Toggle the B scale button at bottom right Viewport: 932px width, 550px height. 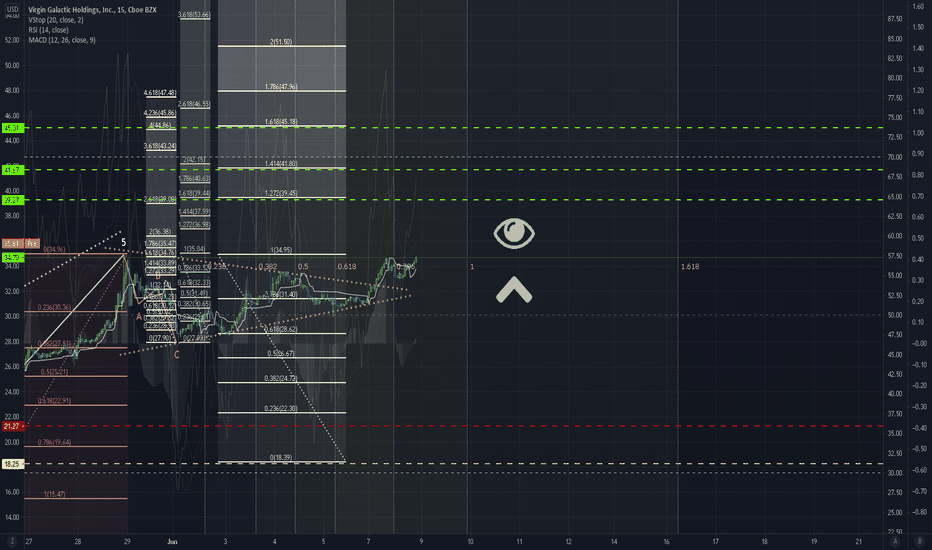tap(919, 541)
